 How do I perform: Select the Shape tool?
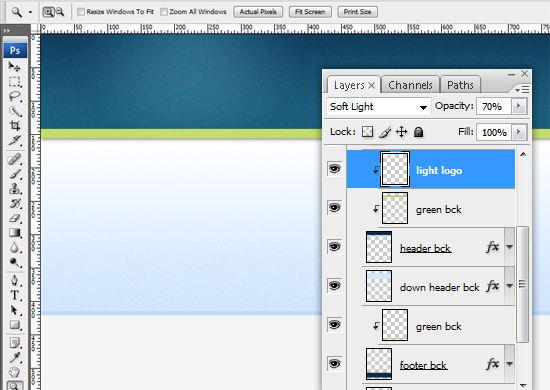[x=14, y=325]
